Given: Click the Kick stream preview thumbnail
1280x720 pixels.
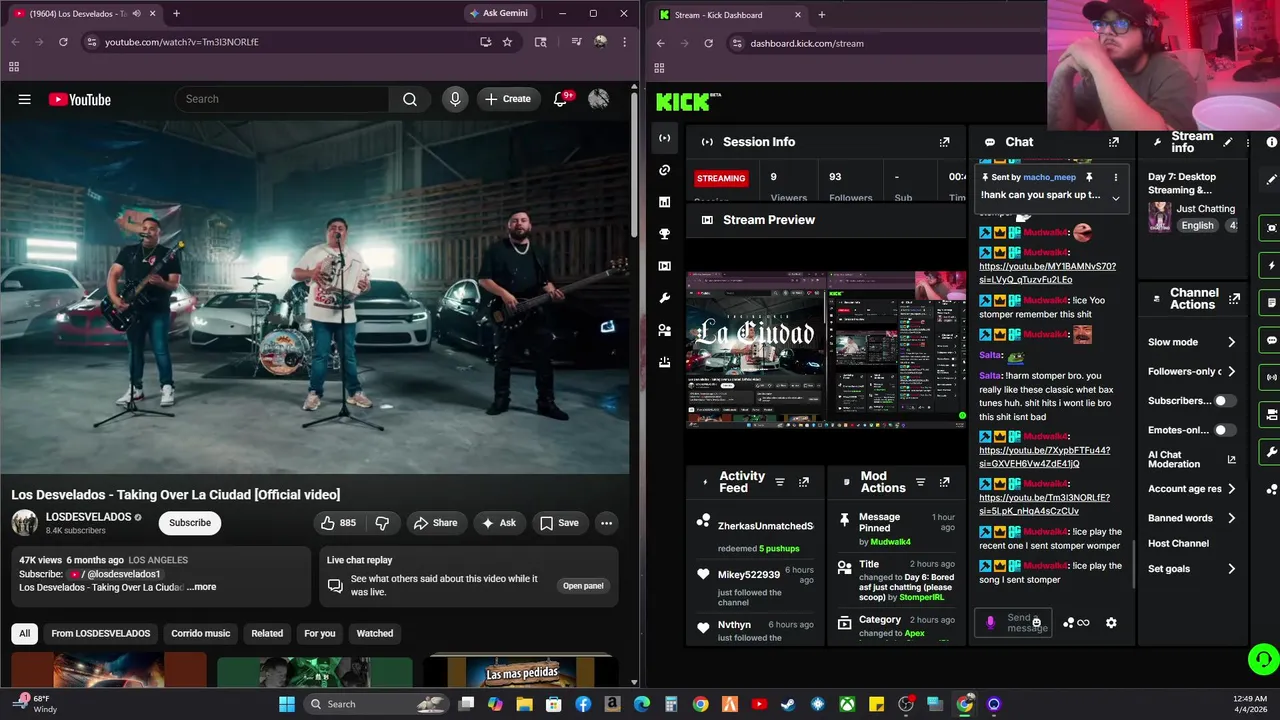Looking at the screenshot, I should (826, 349).
